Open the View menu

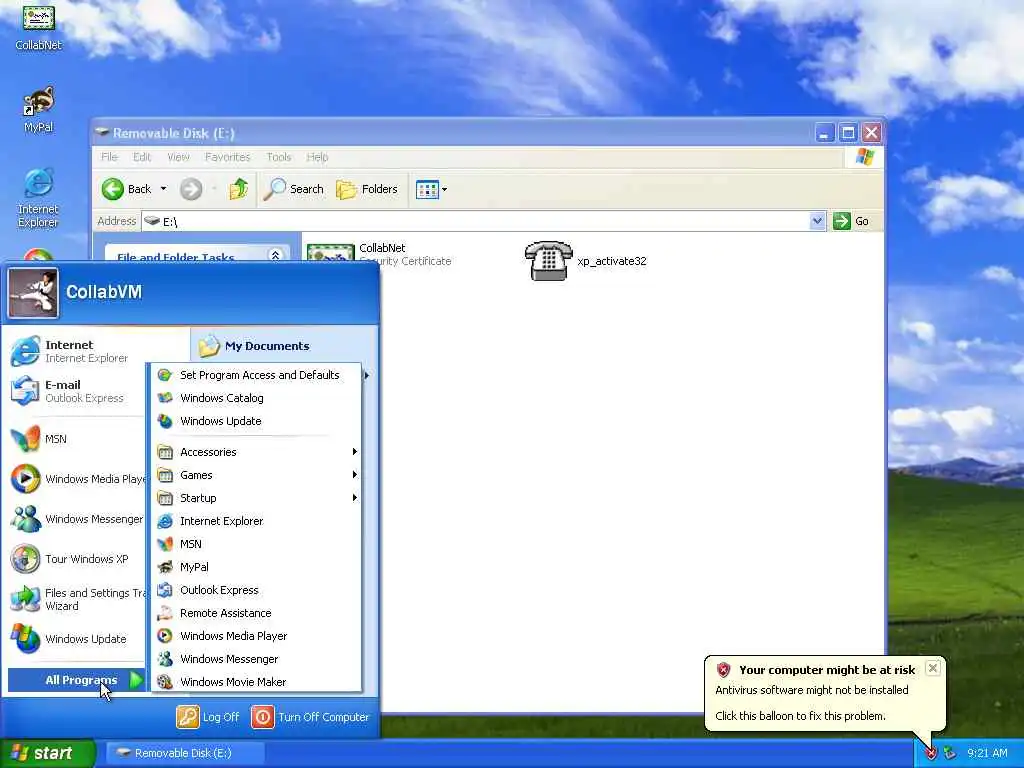pos(178,157)
